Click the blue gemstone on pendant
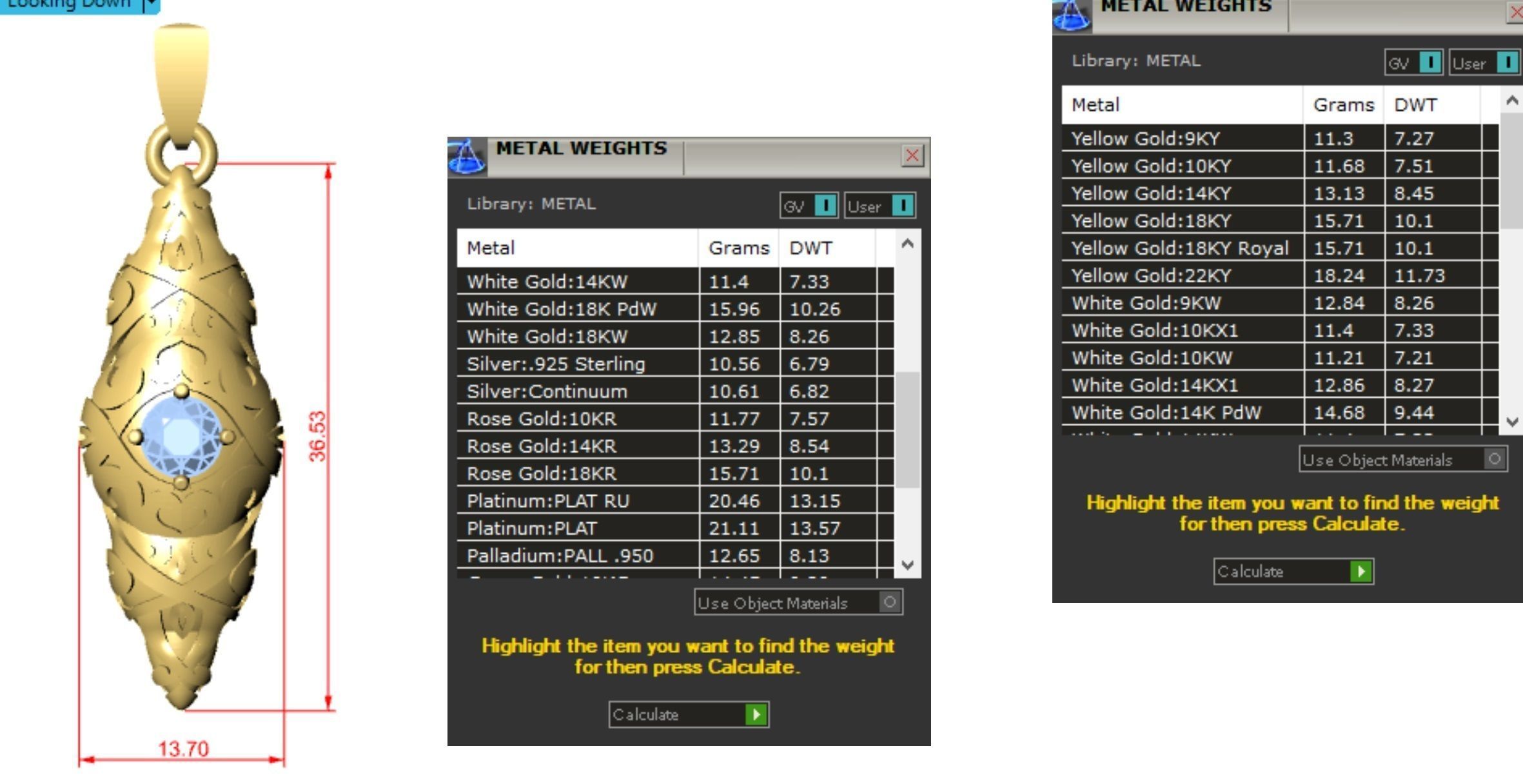 coord(181,436)
